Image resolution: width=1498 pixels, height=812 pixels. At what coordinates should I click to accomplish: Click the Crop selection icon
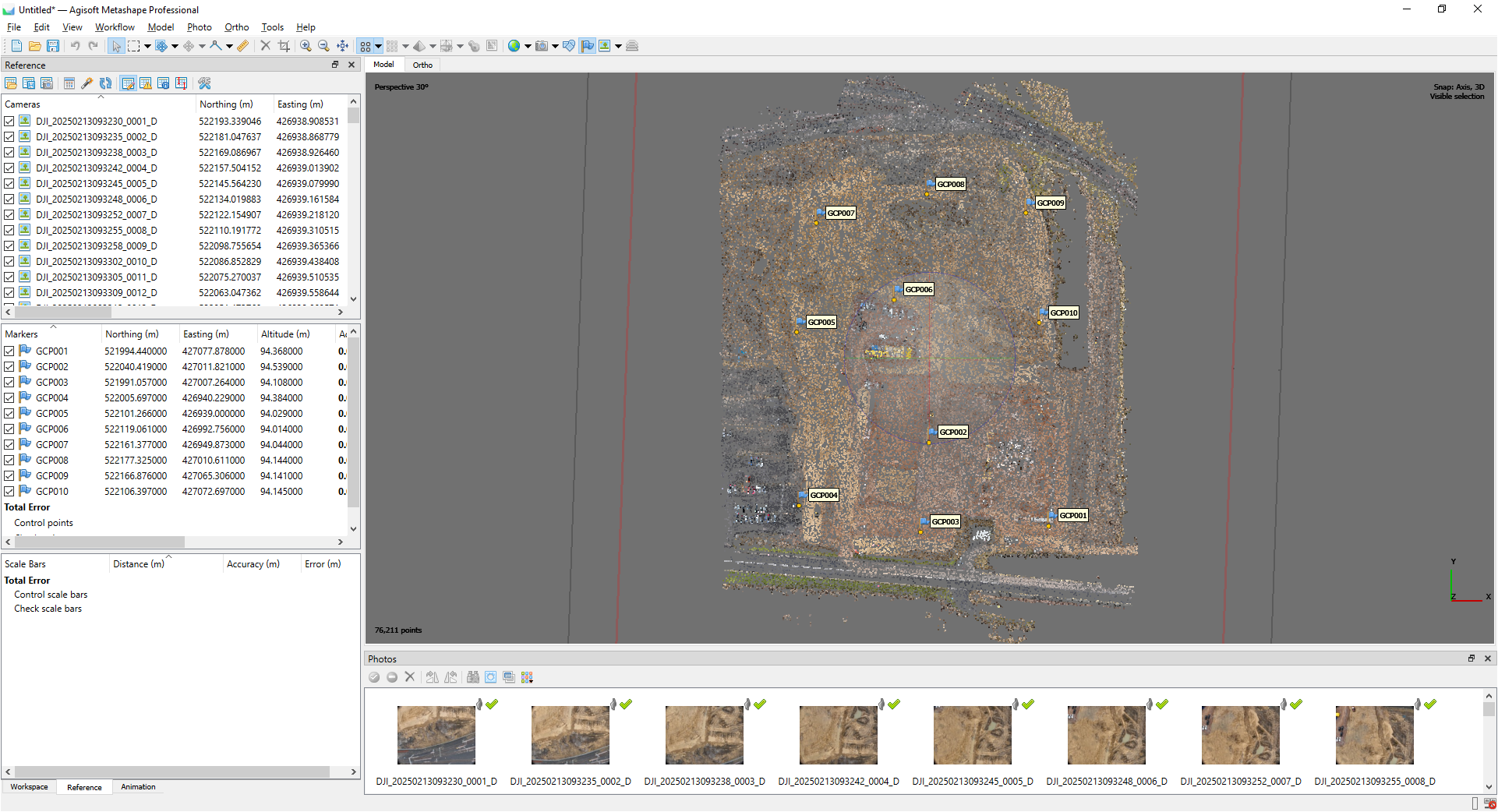click(x=284, y=46)
